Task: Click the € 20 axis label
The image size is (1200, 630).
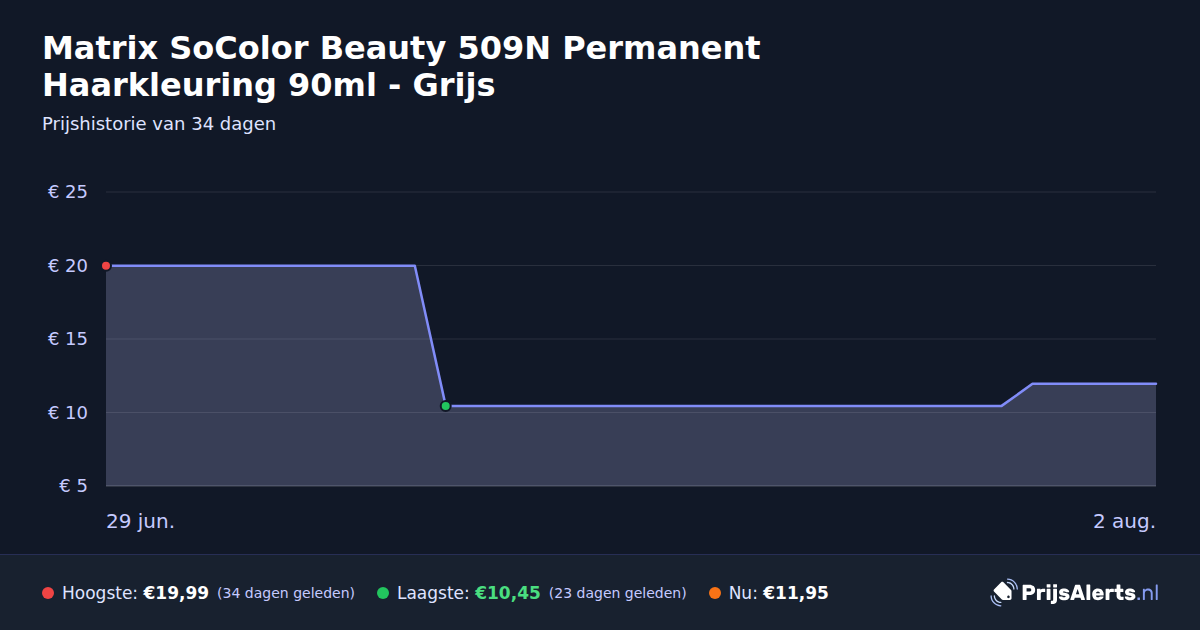Action: coord(68,266)
